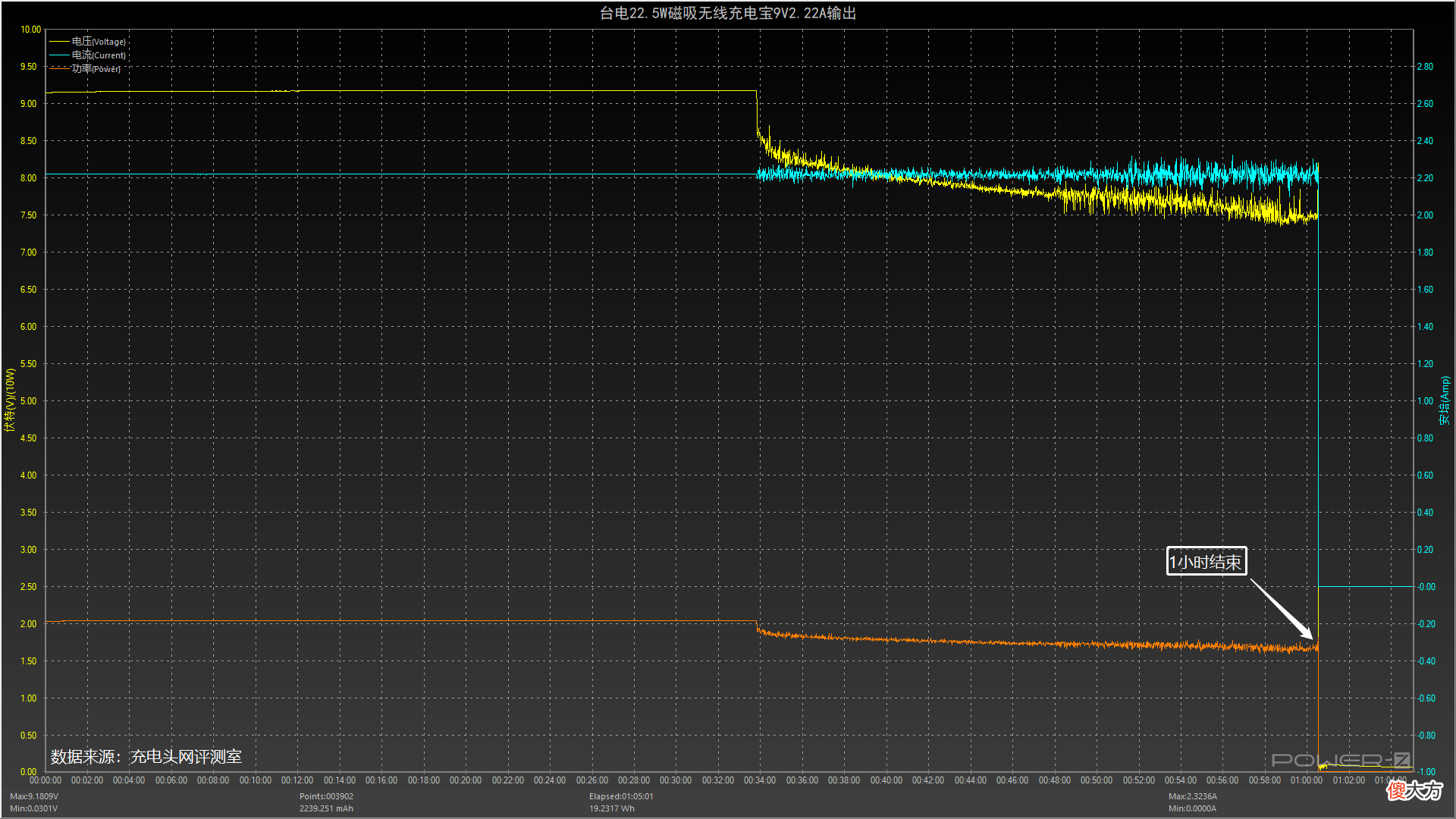Click the 0.50 tick on left axis
The width and height of the screenshot is (1456, 819).
point(29,736)
